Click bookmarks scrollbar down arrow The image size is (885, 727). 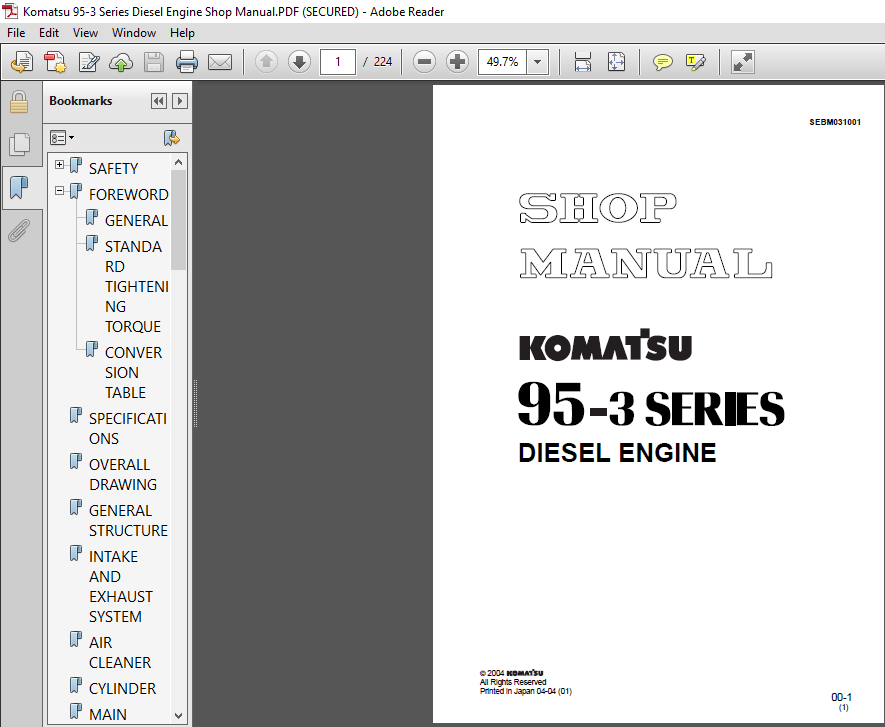coord(178,716)
